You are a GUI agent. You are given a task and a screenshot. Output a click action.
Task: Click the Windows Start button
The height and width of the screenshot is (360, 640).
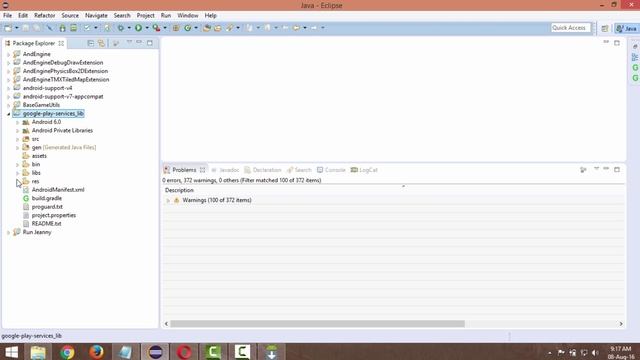pyautogui.click(x=11, y=352)
